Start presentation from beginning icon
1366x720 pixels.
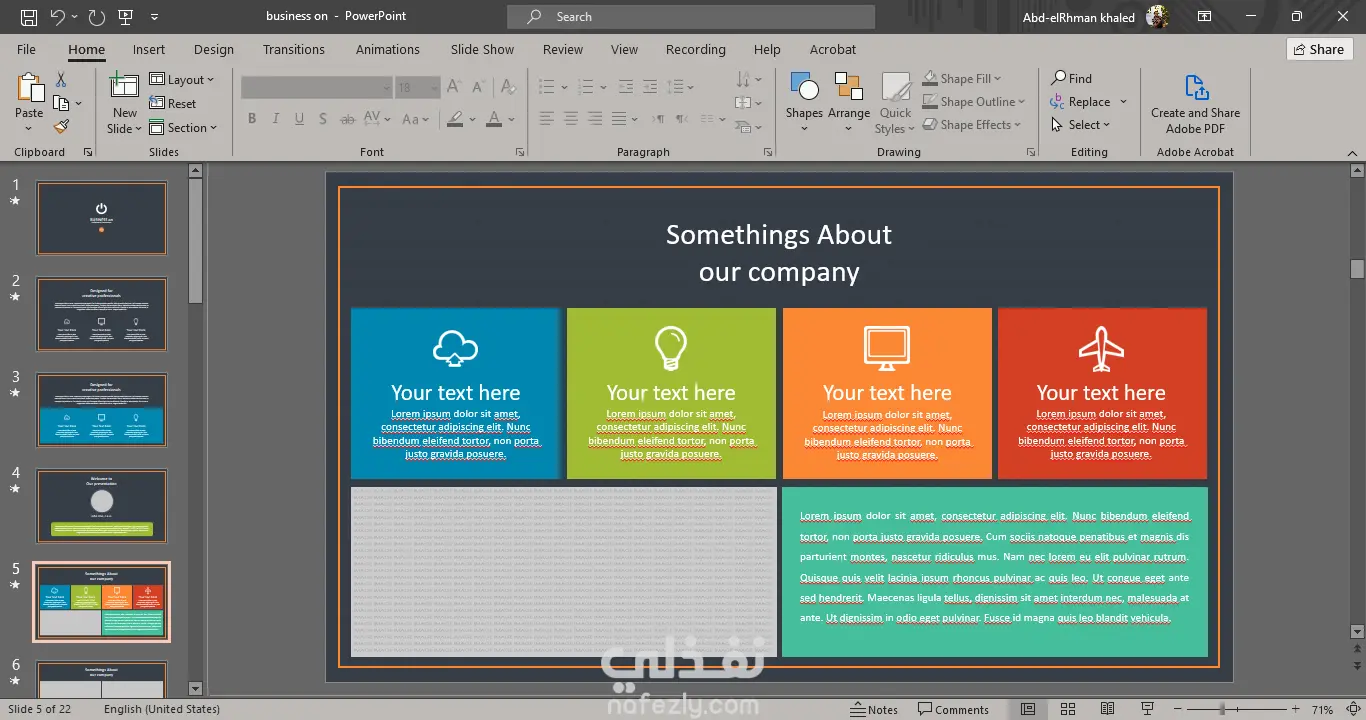(126, 17)
